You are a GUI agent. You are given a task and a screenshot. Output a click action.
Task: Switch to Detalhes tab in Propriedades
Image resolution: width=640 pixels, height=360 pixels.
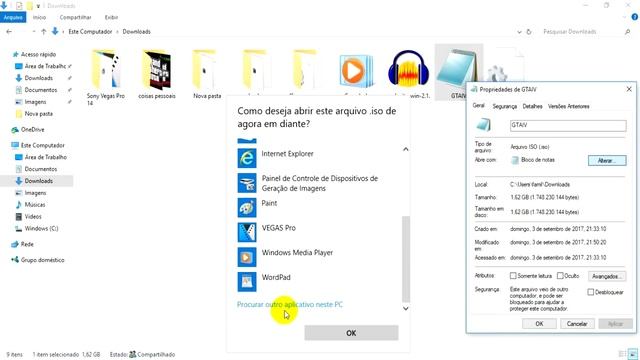point(532,106)
